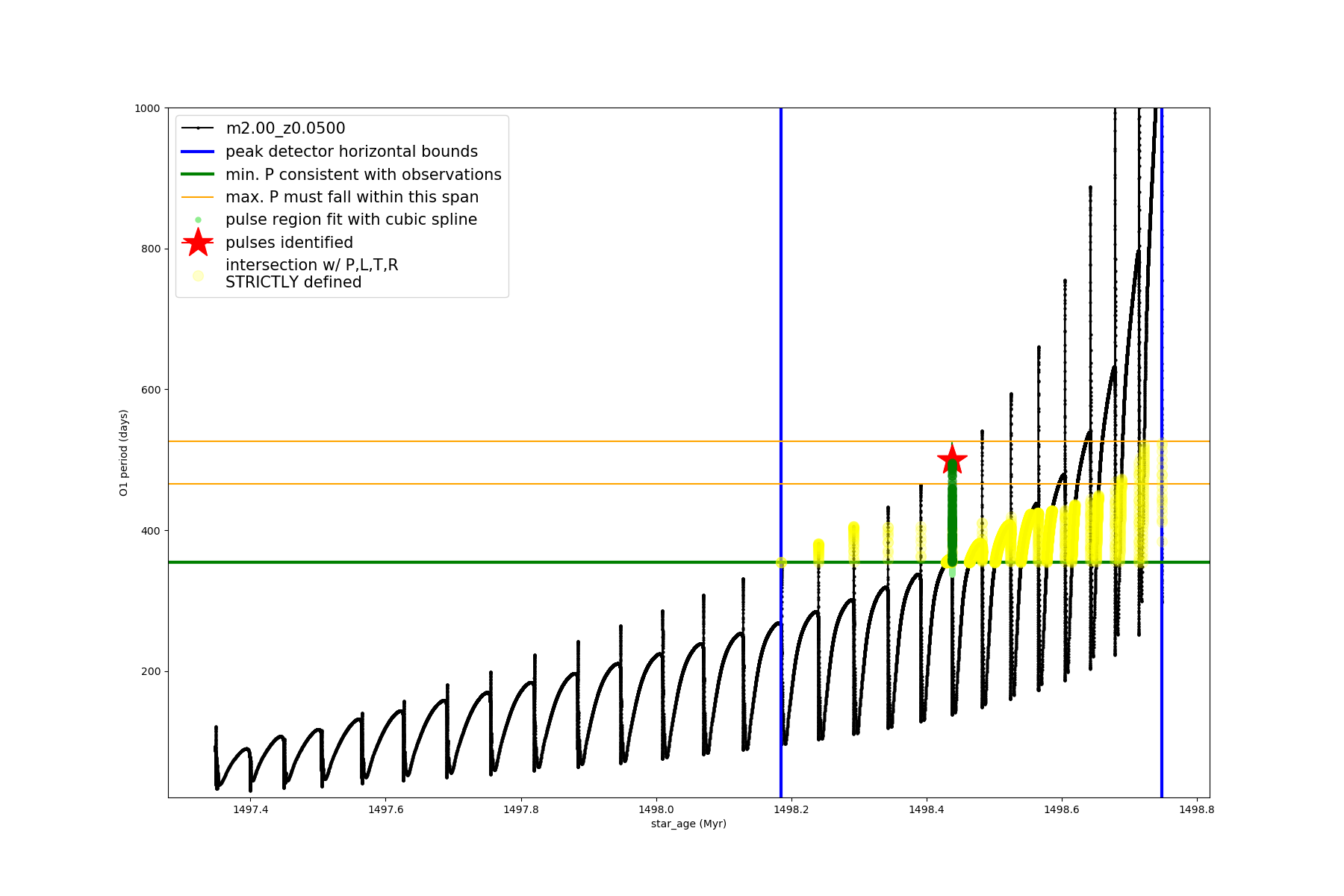Click the pale yellow dot legend marker
This screenshot has width=1344, height=896.
click(198, 276)
